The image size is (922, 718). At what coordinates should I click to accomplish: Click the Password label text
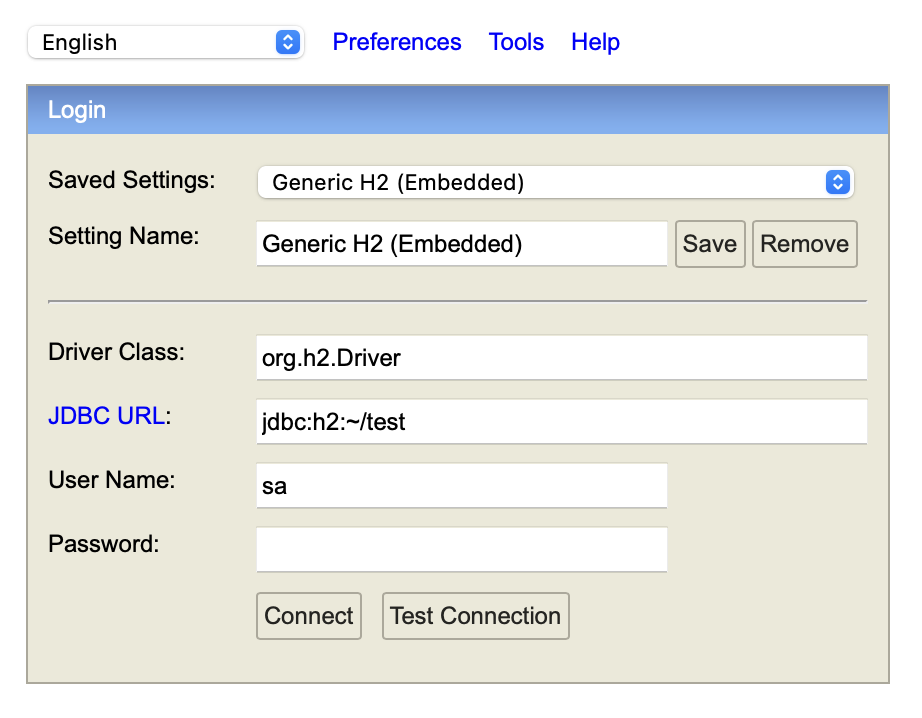point(103,544)
